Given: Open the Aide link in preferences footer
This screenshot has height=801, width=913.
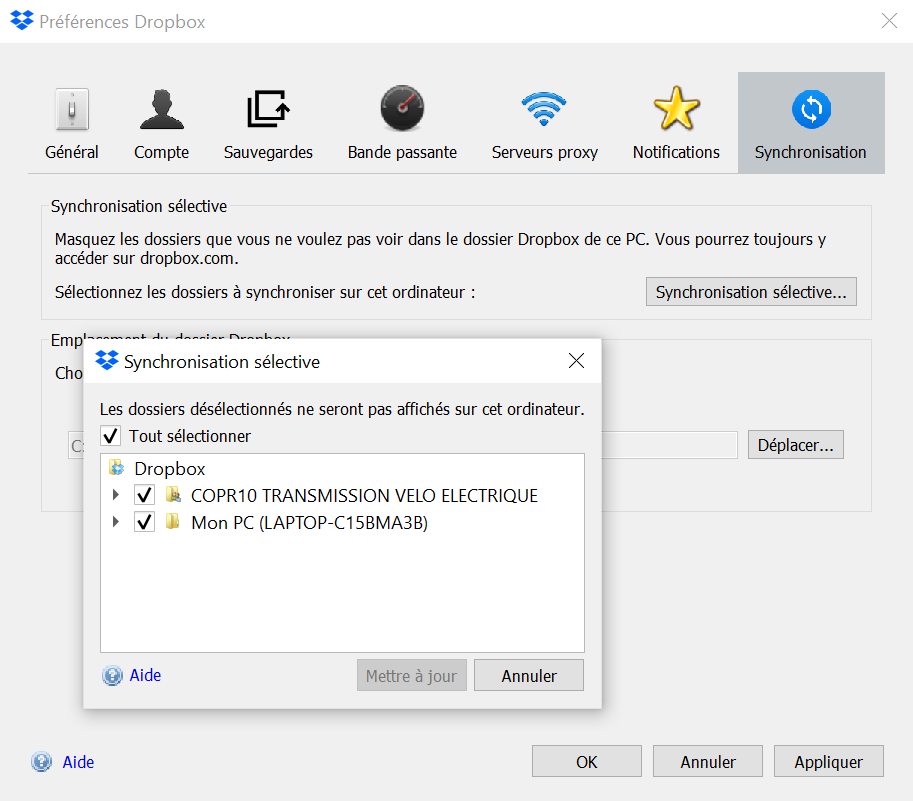Looking at the screenshot, I should pos(78,762).
